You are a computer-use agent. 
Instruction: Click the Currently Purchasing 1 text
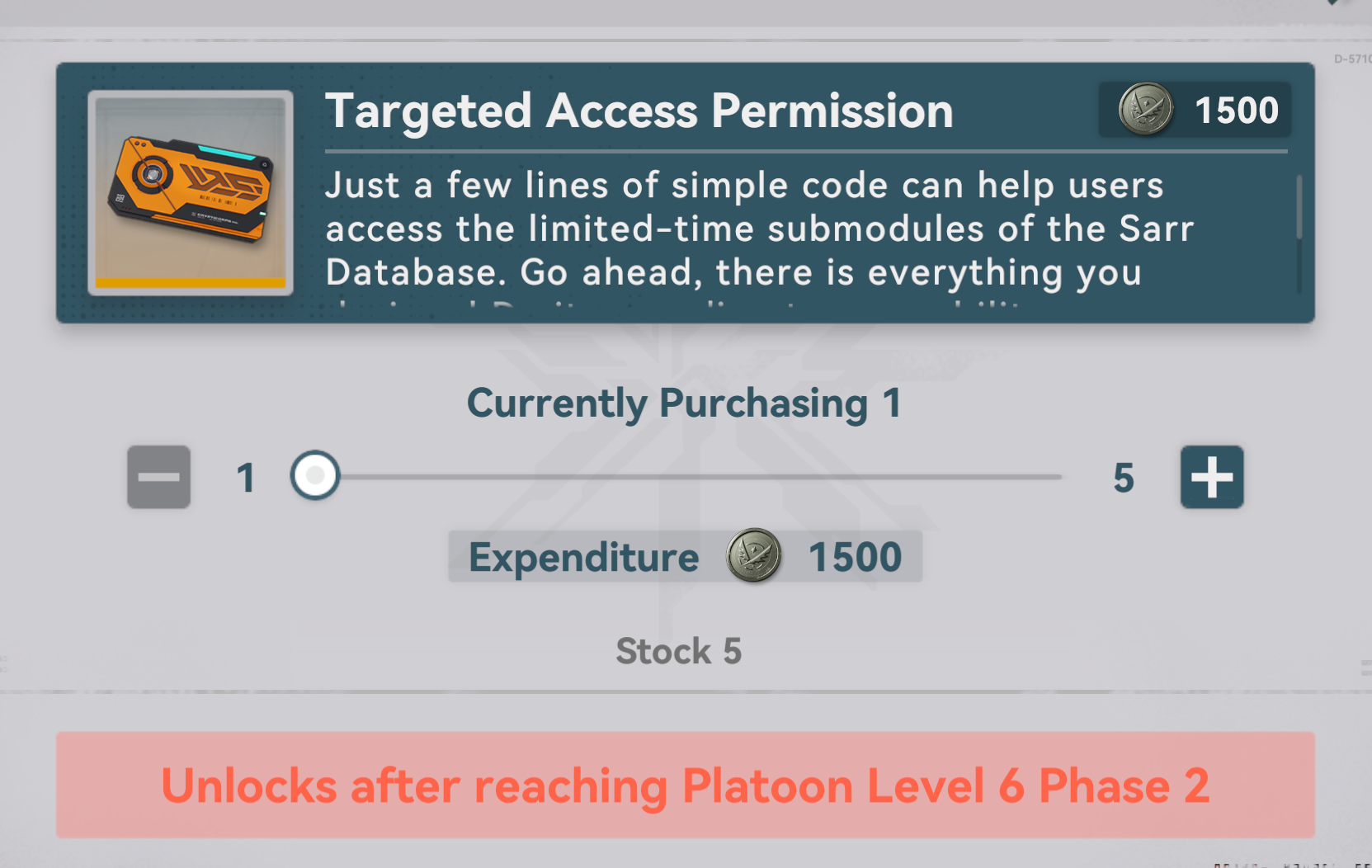click(684, 404)
